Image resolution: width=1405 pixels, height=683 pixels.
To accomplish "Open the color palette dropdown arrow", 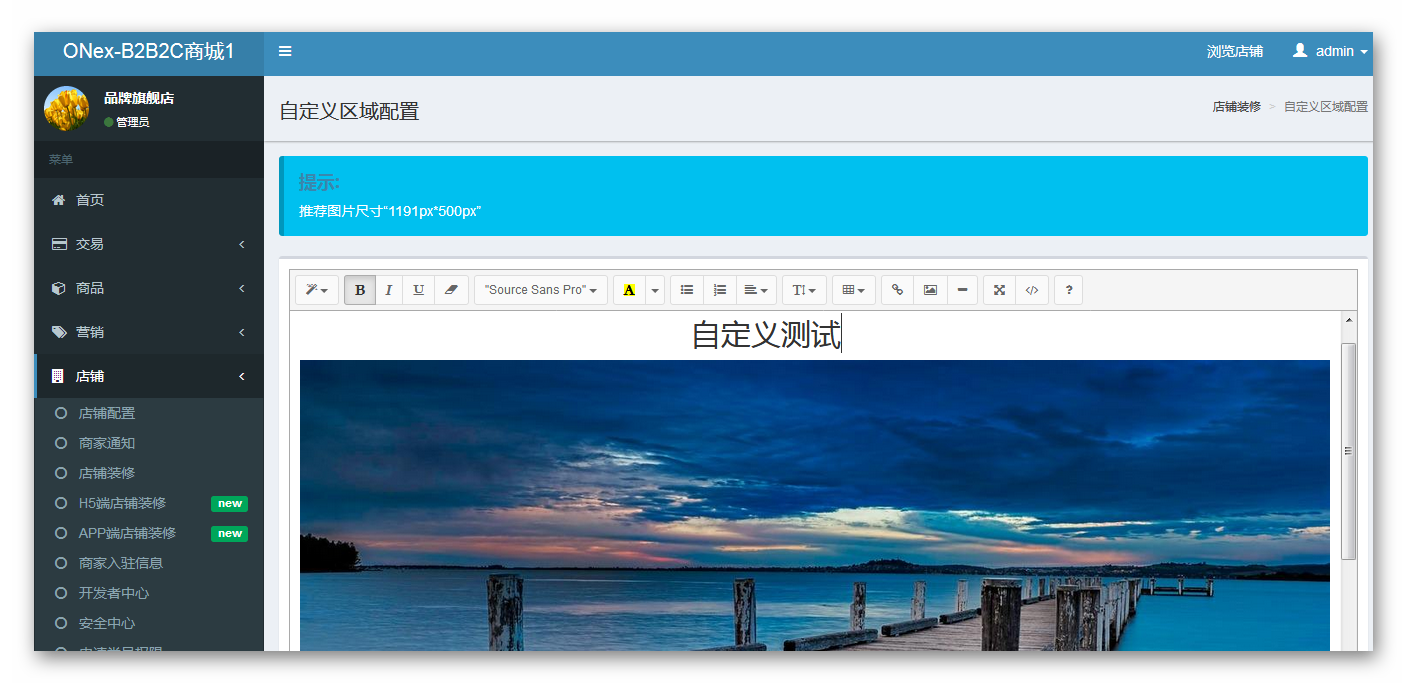I will 655,290.
